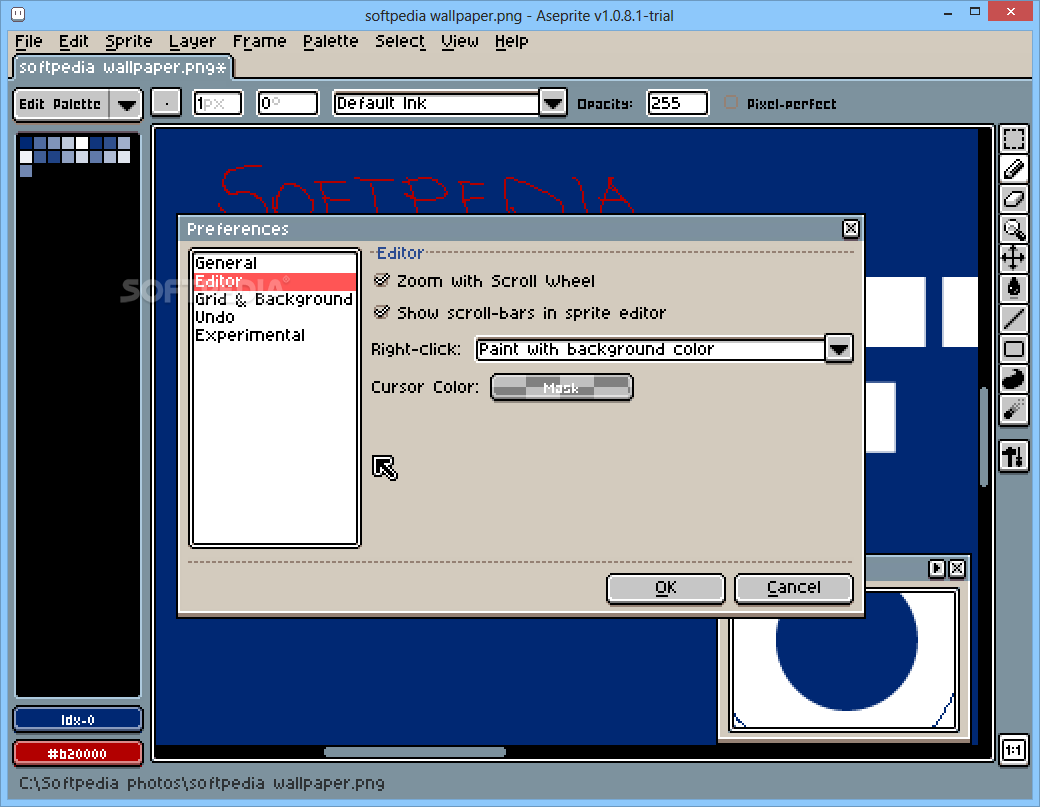This screenshot has height=807, width=1040.
Task: Click the Edit Palette button
Action: [x=60, y=104]
